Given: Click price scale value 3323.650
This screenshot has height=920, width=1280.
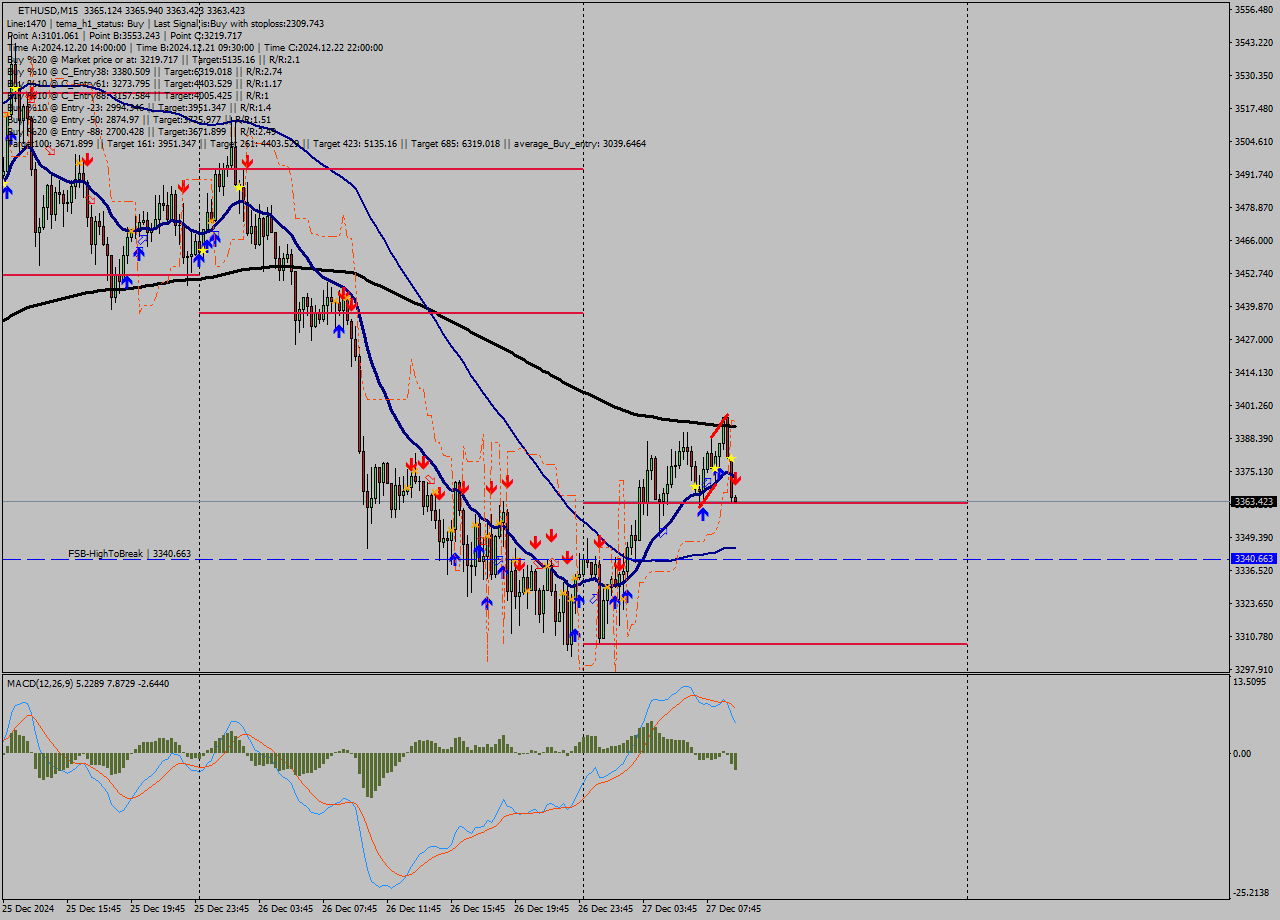Looking at the screenshot, I should pos(1253,604).
